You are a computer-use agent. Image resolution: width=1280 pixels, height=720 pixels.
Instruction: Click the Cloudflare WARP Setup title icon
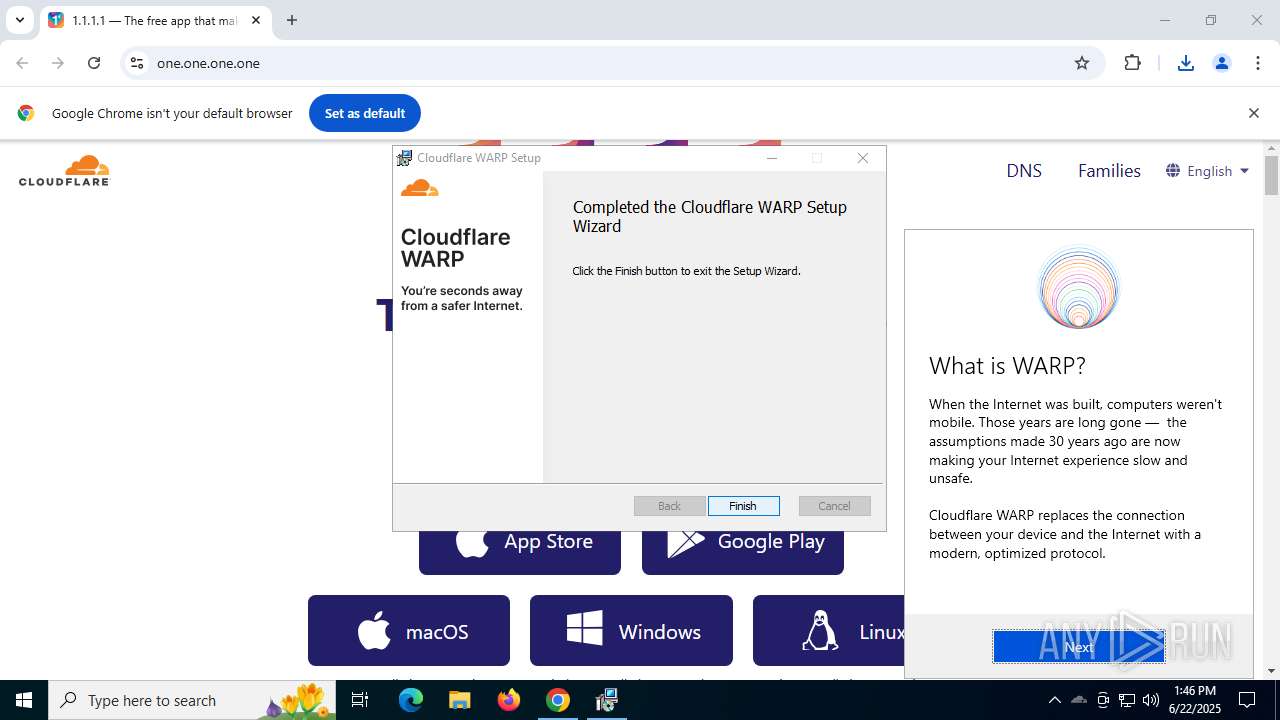pos(404,158)
